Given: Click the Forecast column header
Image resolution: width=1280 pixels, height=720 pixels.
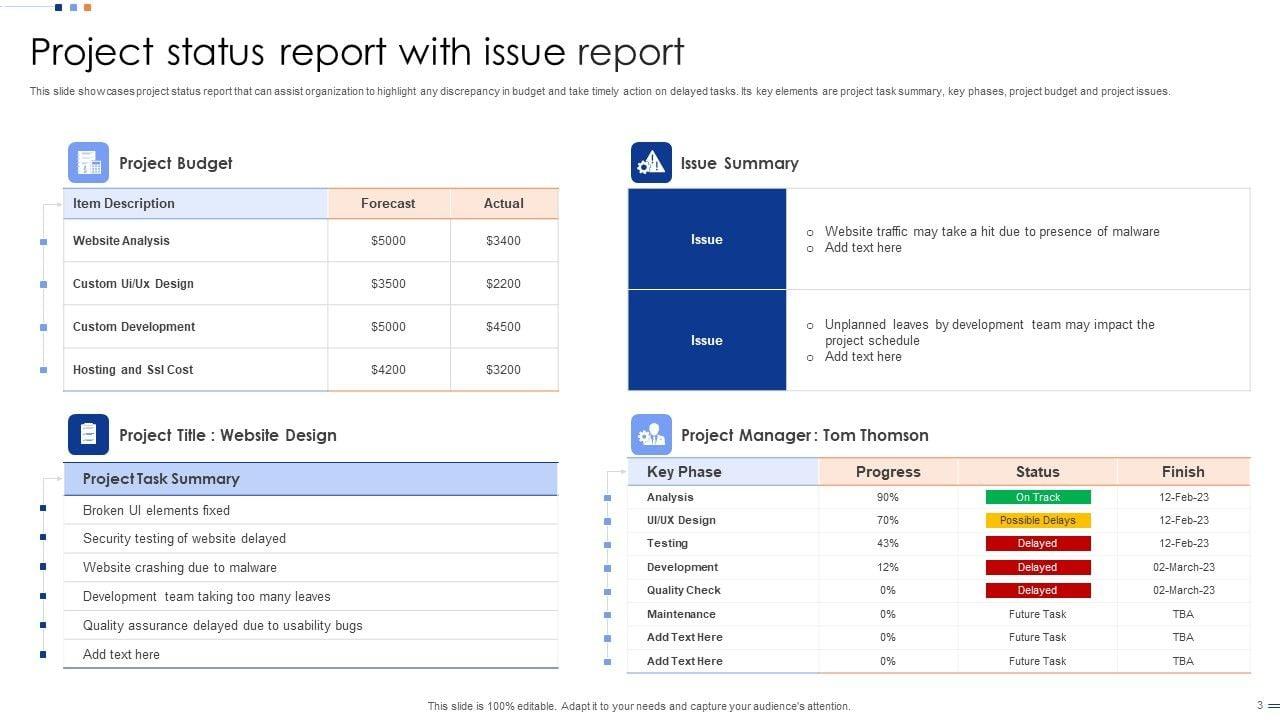Looking at the screenshot, I should tap(388, 203).
